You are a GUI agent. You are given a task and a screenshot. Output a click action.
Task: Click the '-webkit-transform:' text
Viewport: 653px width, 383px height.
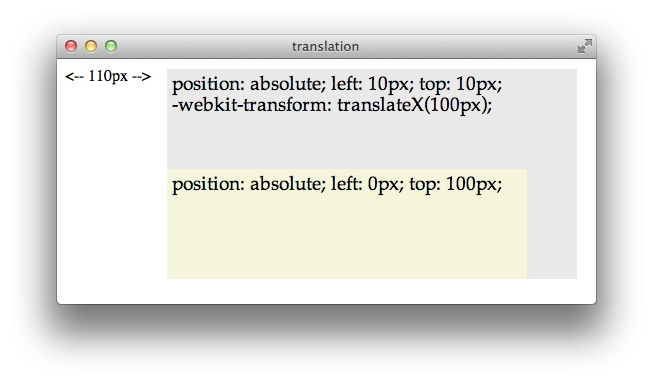[252, 105]
